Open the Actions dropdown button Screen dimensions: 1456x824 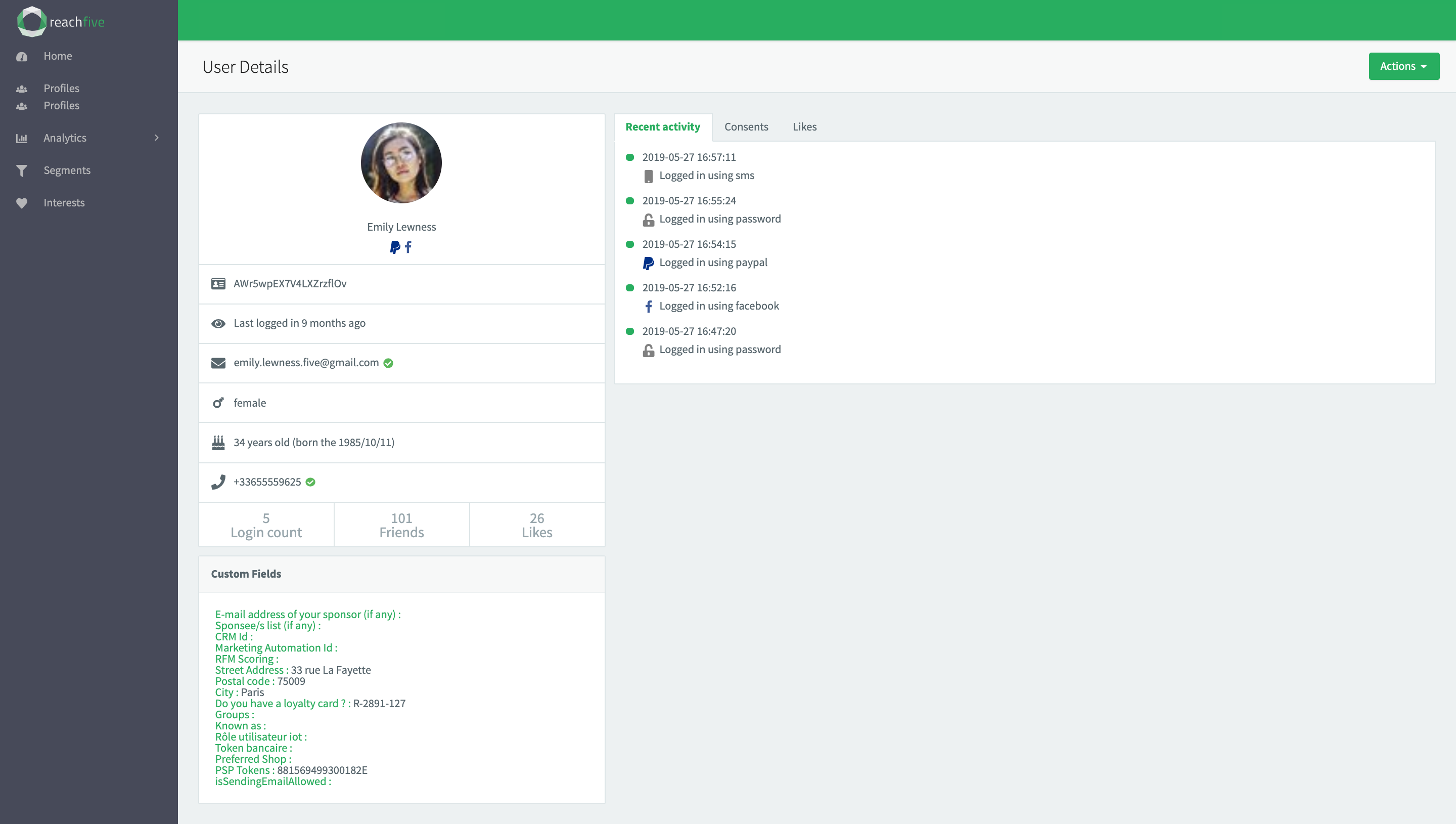[x=1401, y=66]
